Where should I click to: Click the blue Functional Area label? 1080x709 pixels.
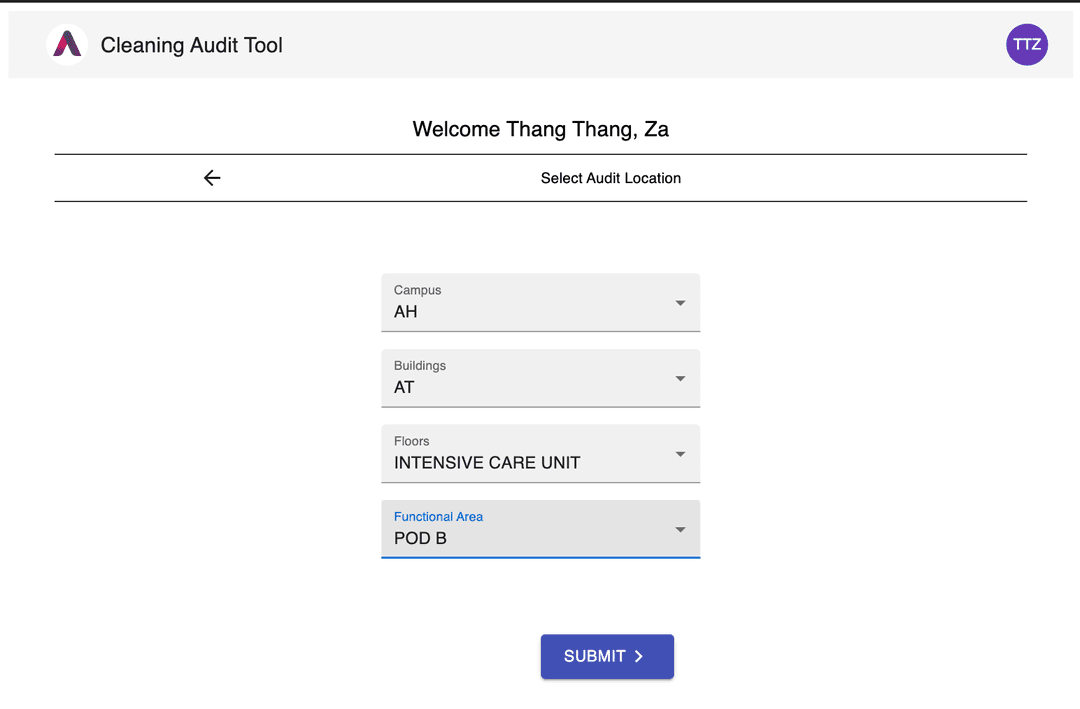pos(438,516)
